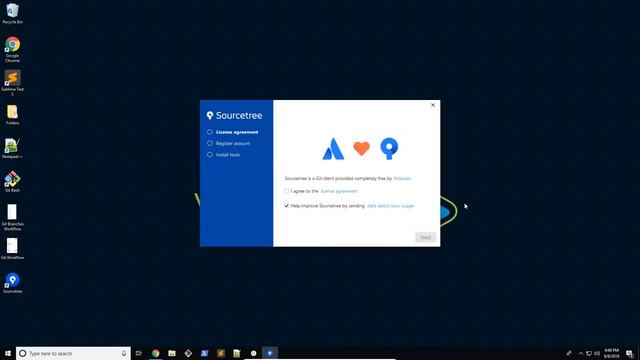Image resolution: width=640 pixels, height=360 pixels.
Task: Click the microphone icon in the search box
Action: coord(124,353)
